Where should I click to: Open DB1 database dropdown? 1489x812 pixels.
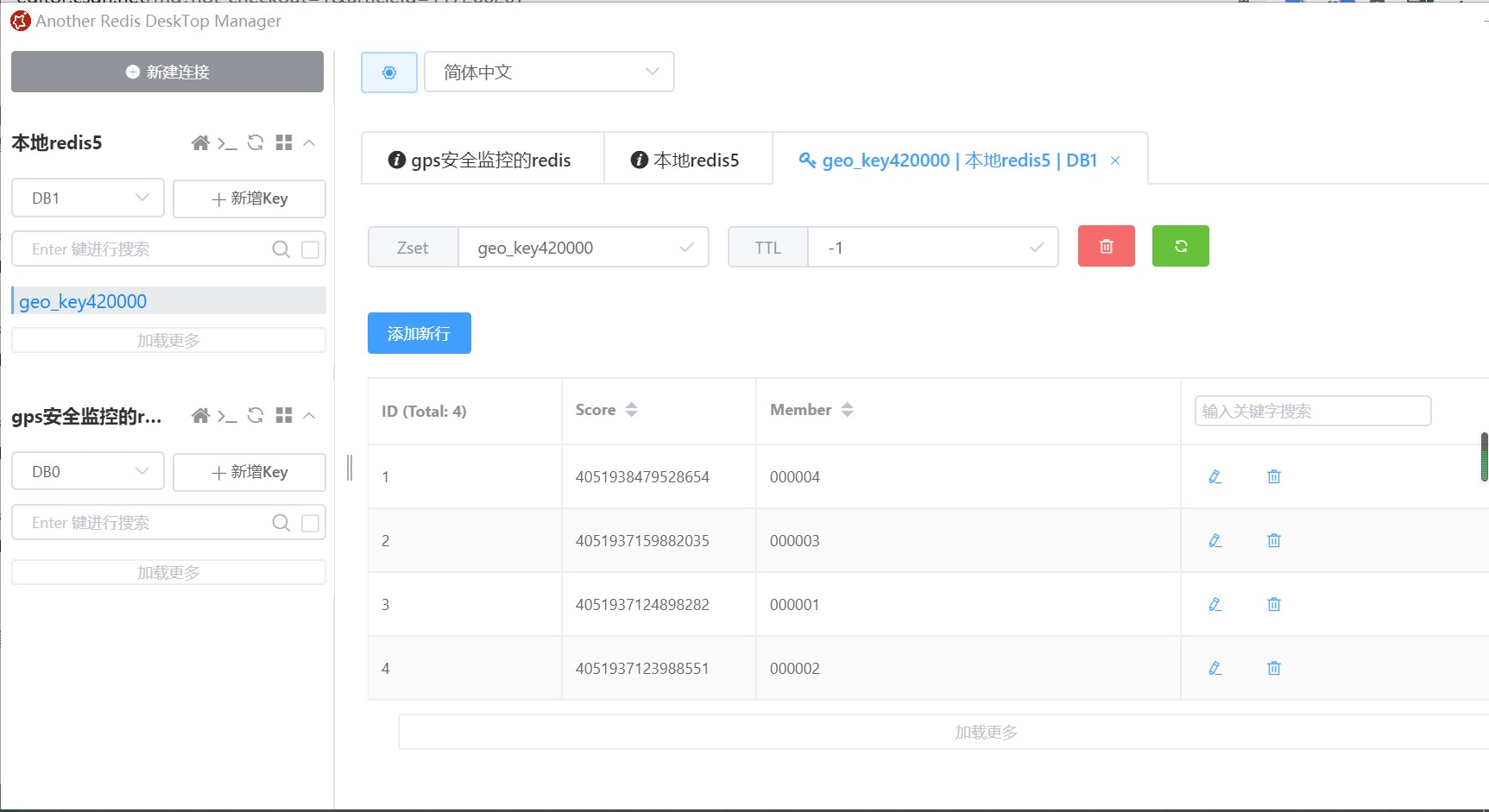click(x=88, y=198)
